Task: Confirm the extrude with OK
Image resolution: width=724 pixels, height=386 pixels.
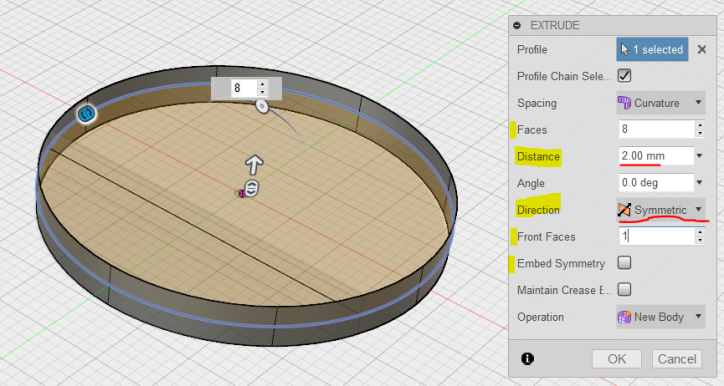Action: click(617, 359)
